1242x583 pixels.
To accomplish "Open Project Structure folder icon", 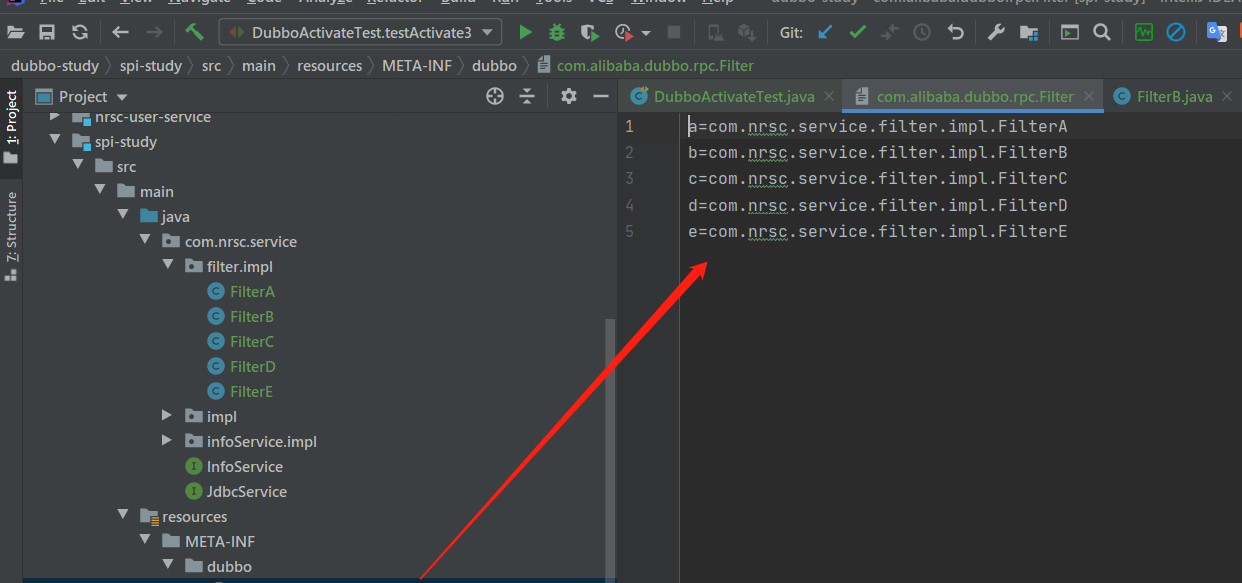I will 1028,32.
